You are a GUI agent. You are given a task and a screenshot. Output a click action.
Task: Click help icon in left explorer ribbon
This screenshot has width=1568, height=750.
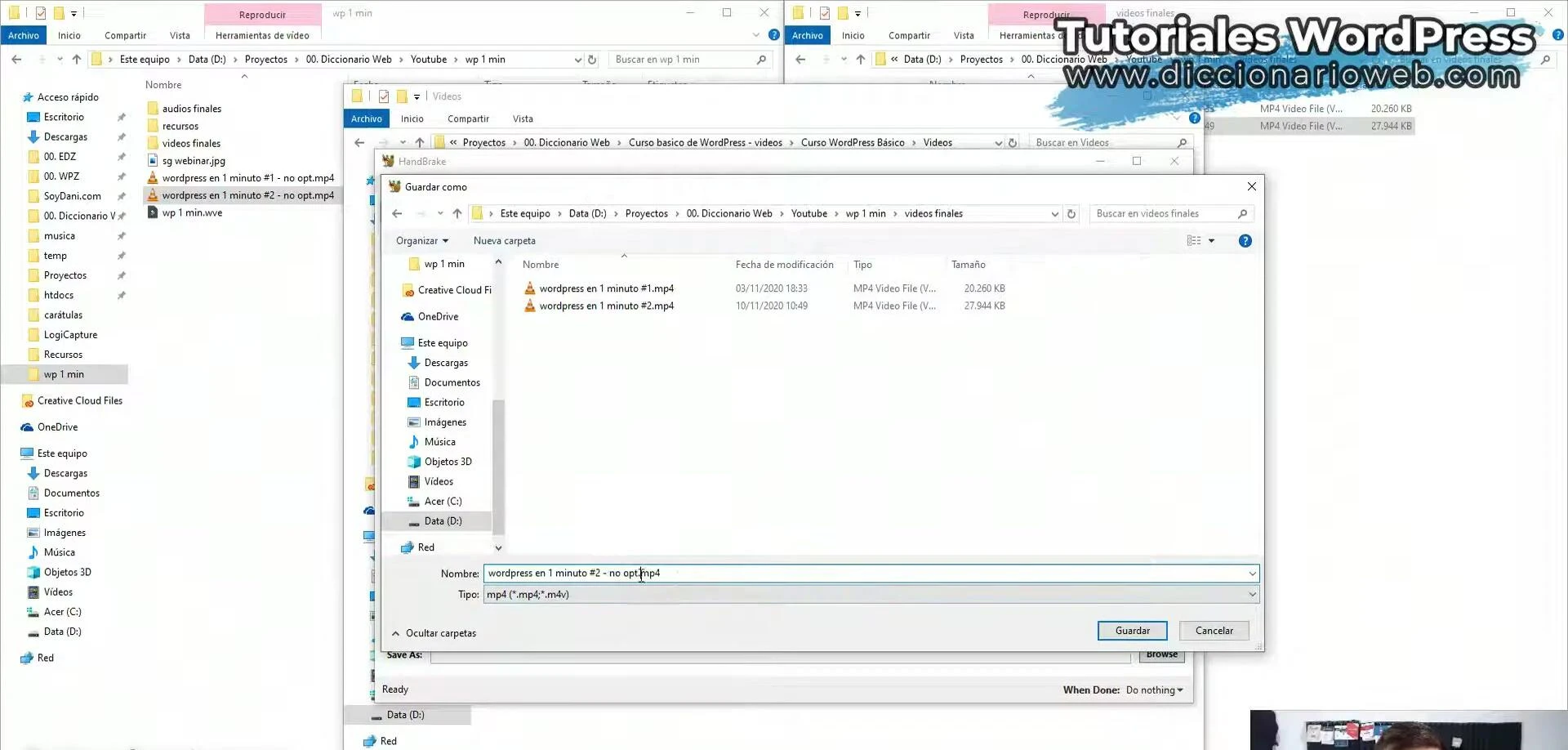click(x=773, y=35)
